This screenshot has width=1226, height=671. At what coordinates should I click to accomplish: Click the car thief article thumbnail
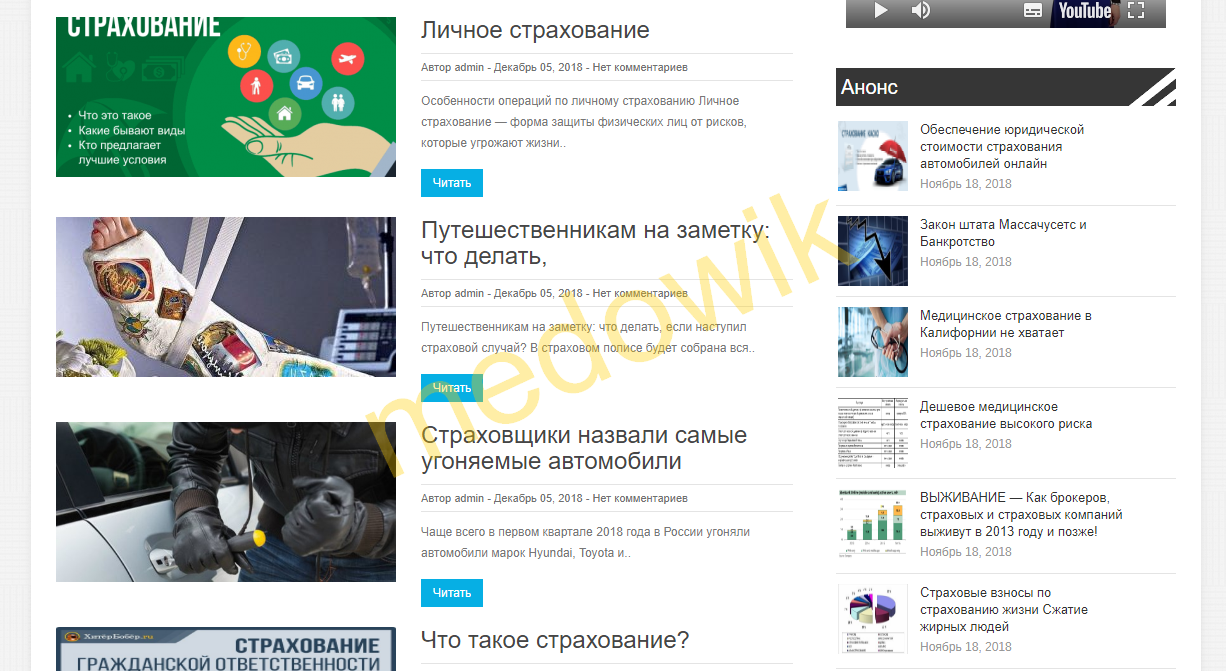pos(226,502)
